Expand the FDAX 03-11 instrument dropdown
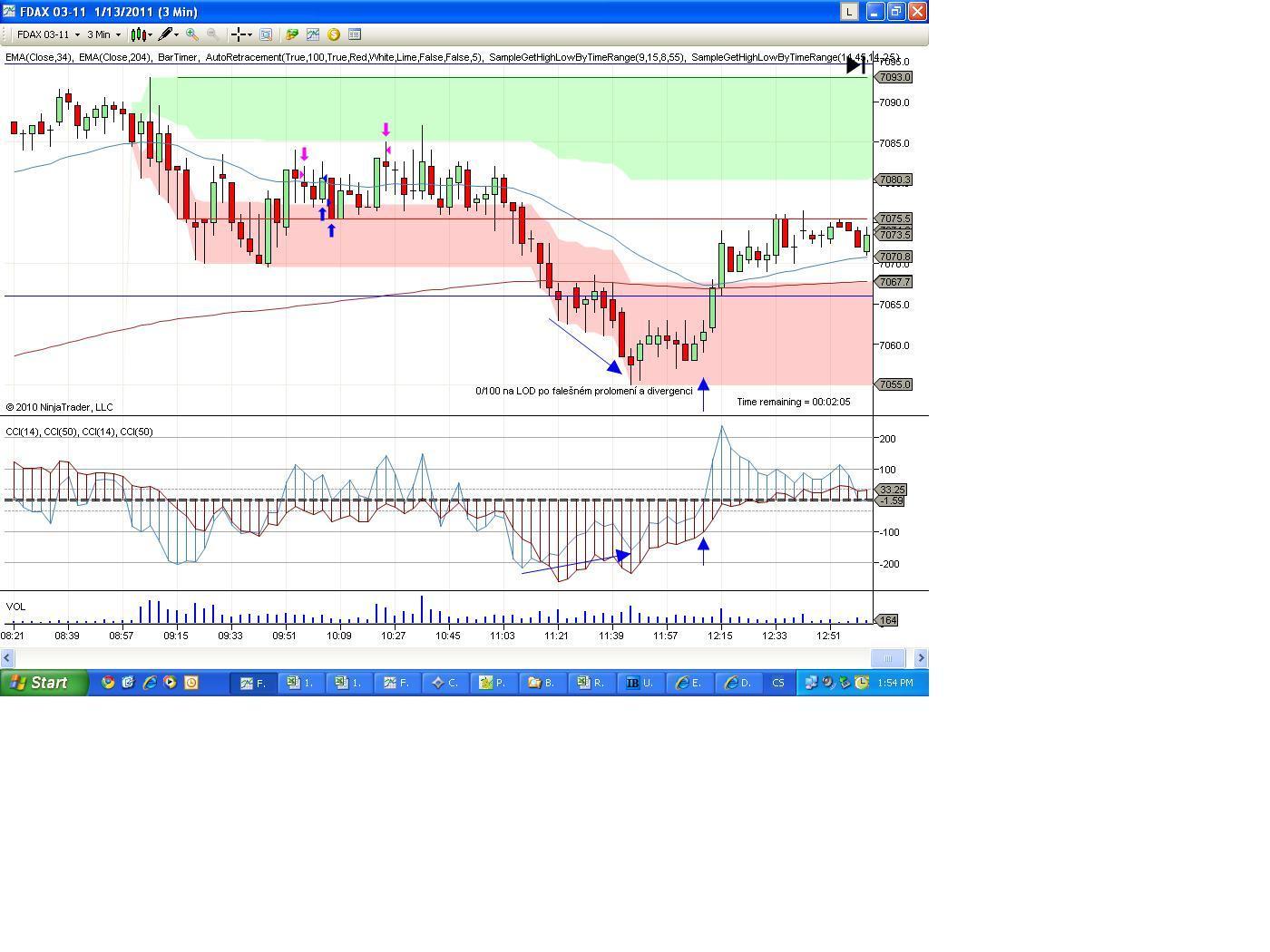The height and width of the screenshot is (952, 1270). pos(77,34)
